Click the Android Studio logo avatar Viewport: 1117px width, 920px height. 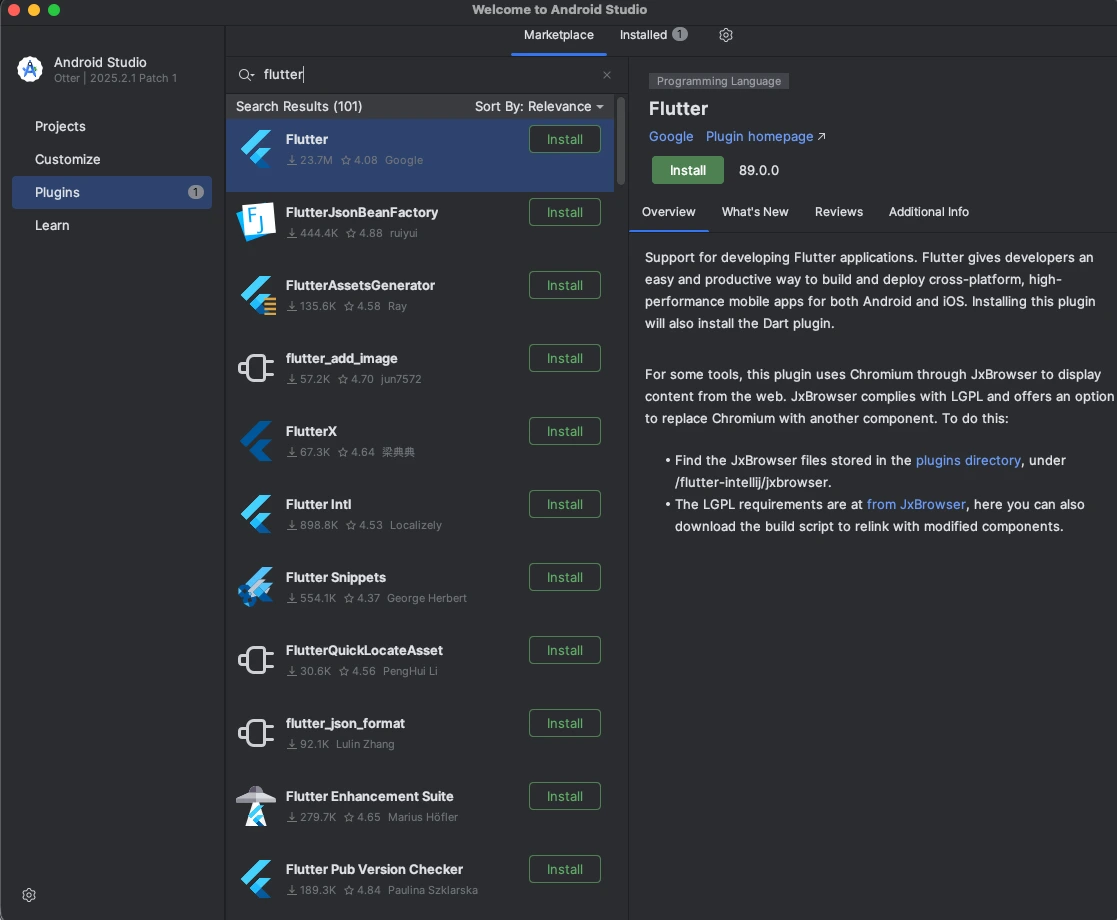click(29, 69)
